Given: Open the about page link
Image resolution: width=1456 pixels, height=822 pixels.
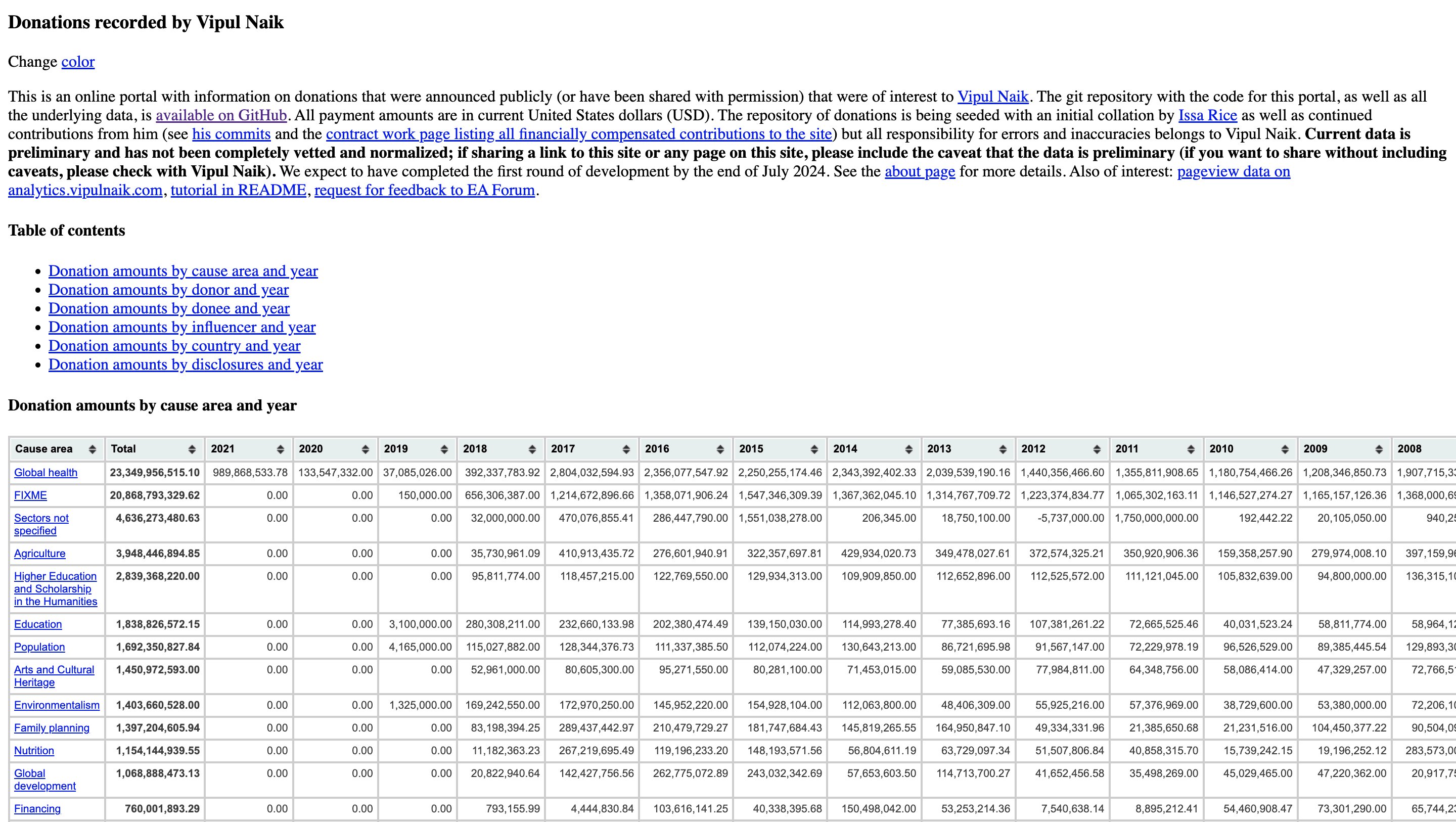Looking at the screenshot, I should coord(920,171).
